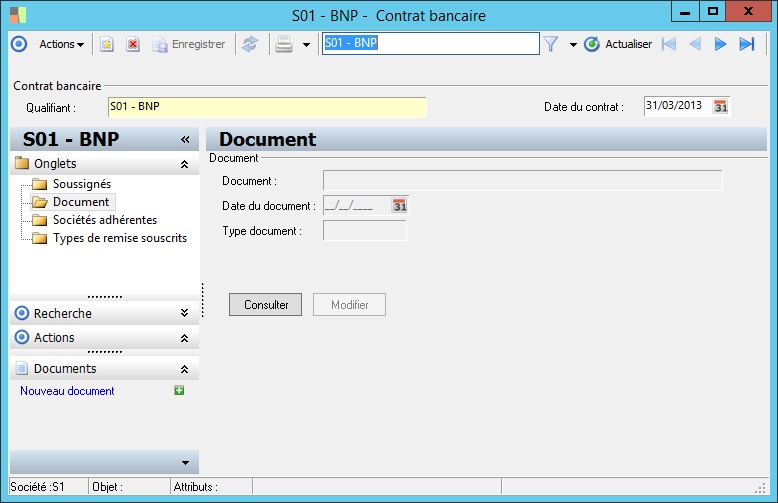Open calendar picker for Date du document

399,205
